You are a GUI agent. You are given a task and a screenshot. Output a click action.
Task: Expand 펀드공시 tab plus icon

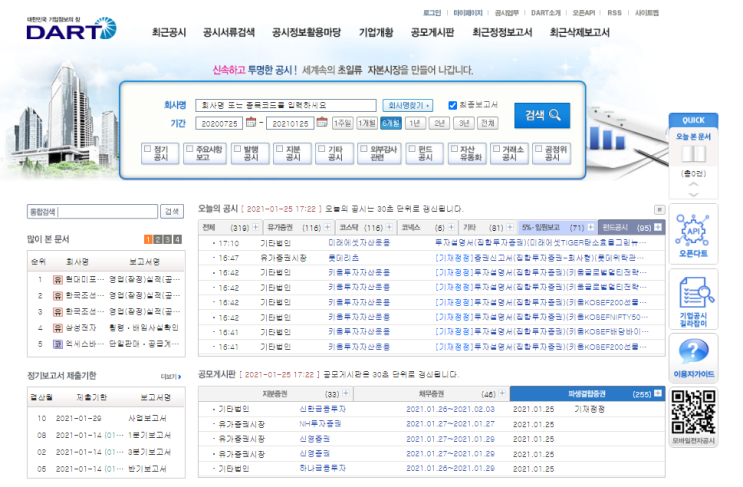[x=658, y=227]
